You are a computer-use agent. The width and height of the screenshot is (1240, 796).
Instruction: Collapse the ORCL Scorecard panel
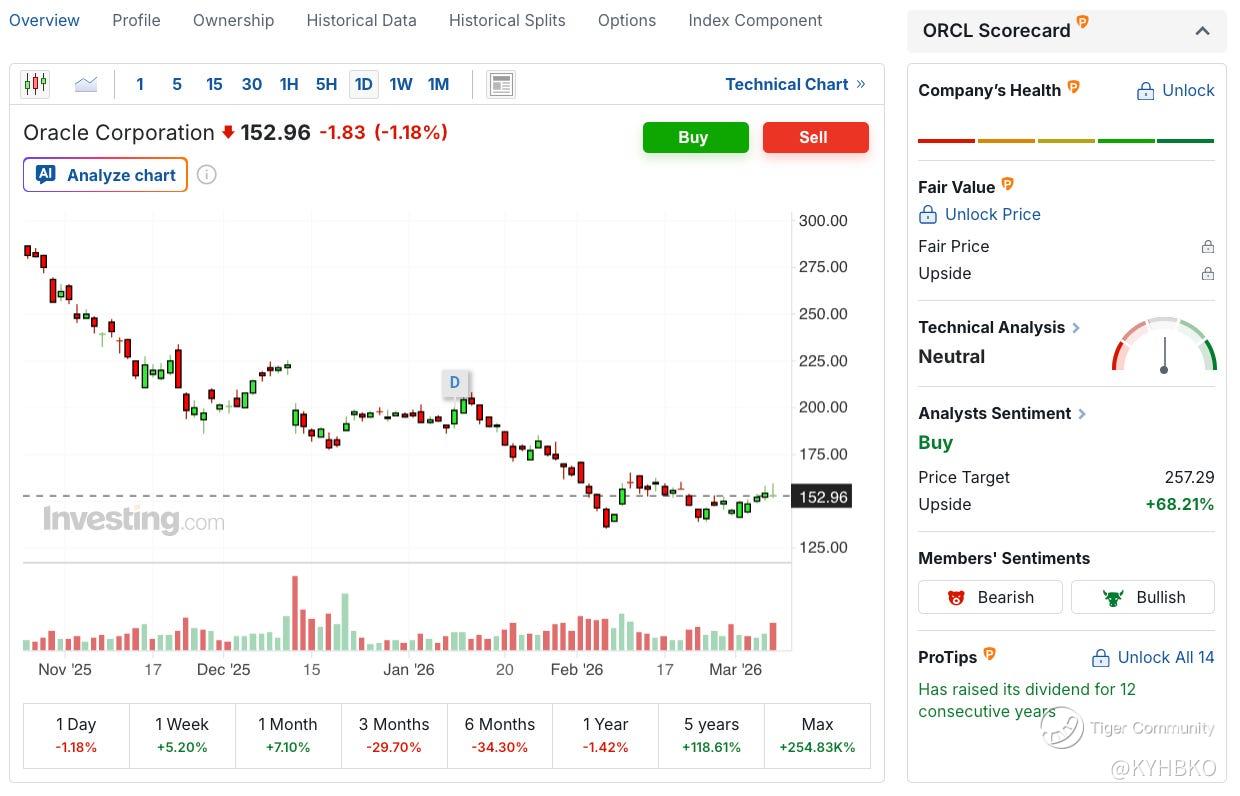point(1203,31)
